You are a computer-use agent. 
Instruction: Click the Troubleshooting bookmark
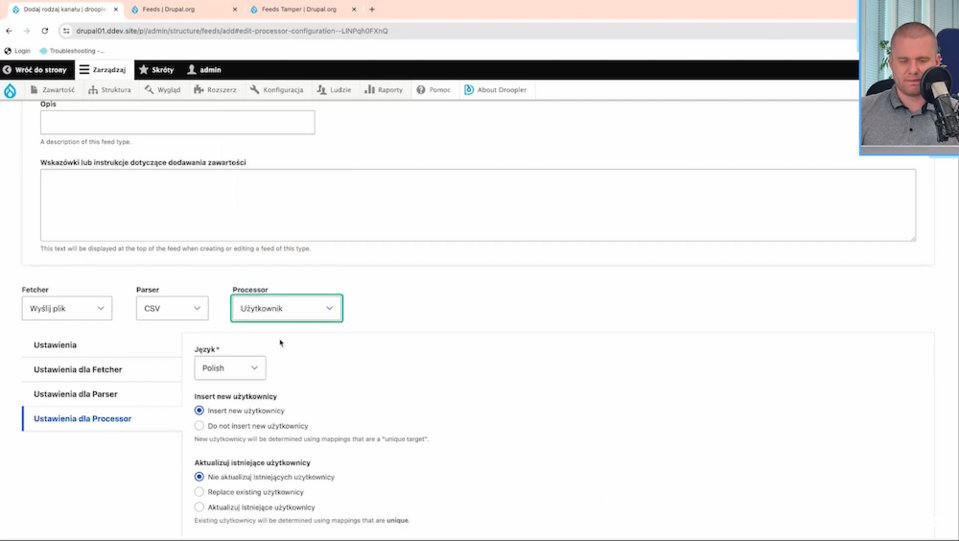(72, 51)
